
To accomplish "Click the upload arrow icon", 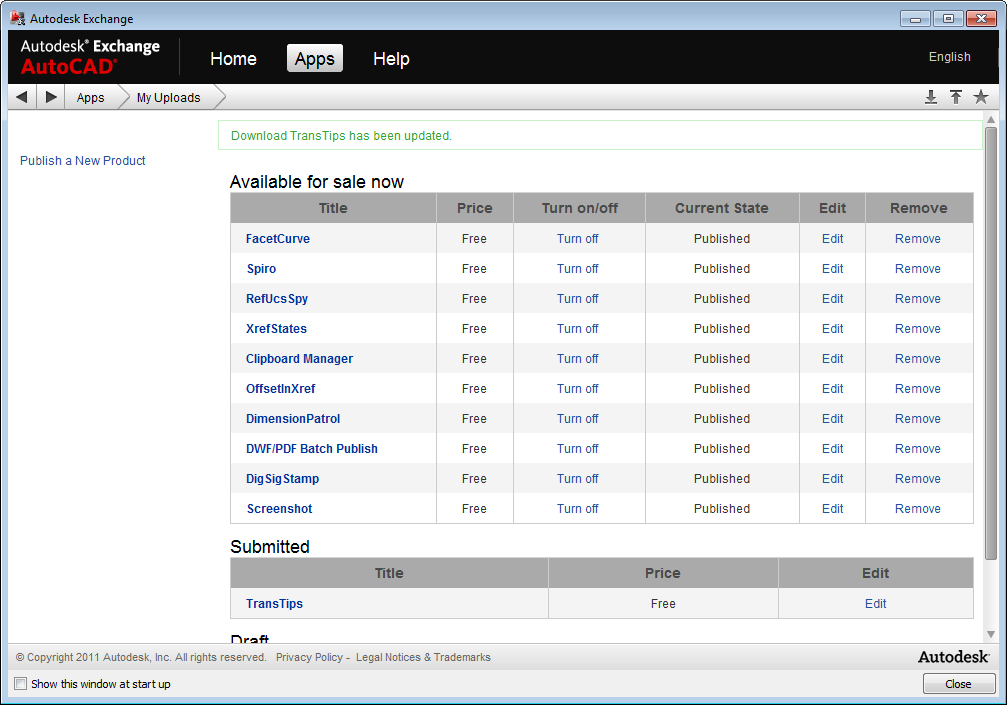I will click(x=956, y=97).
